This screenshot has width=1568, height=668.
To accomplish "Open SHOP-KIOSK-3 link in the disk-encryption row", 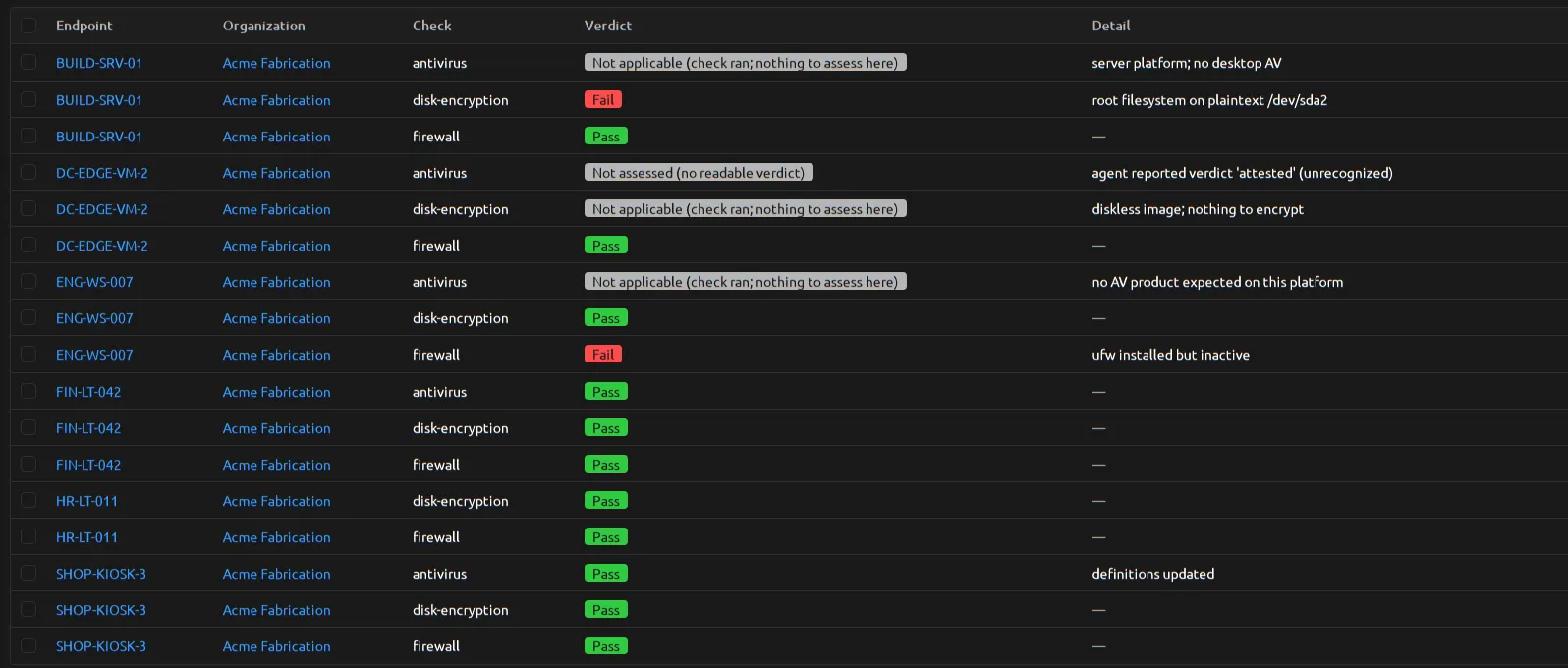I will point(101,610).
